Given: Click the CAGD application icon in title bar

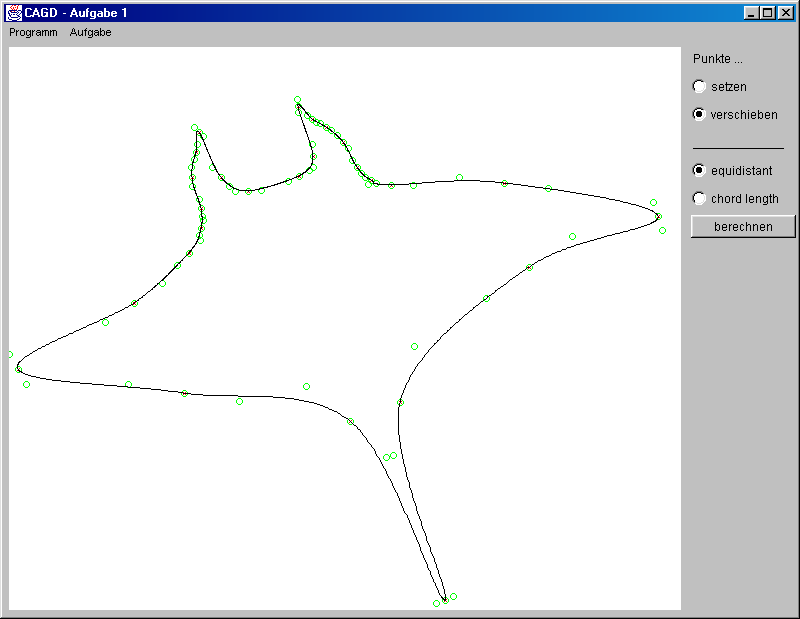Looking at the screenshot, I should [x=14, y=13].
